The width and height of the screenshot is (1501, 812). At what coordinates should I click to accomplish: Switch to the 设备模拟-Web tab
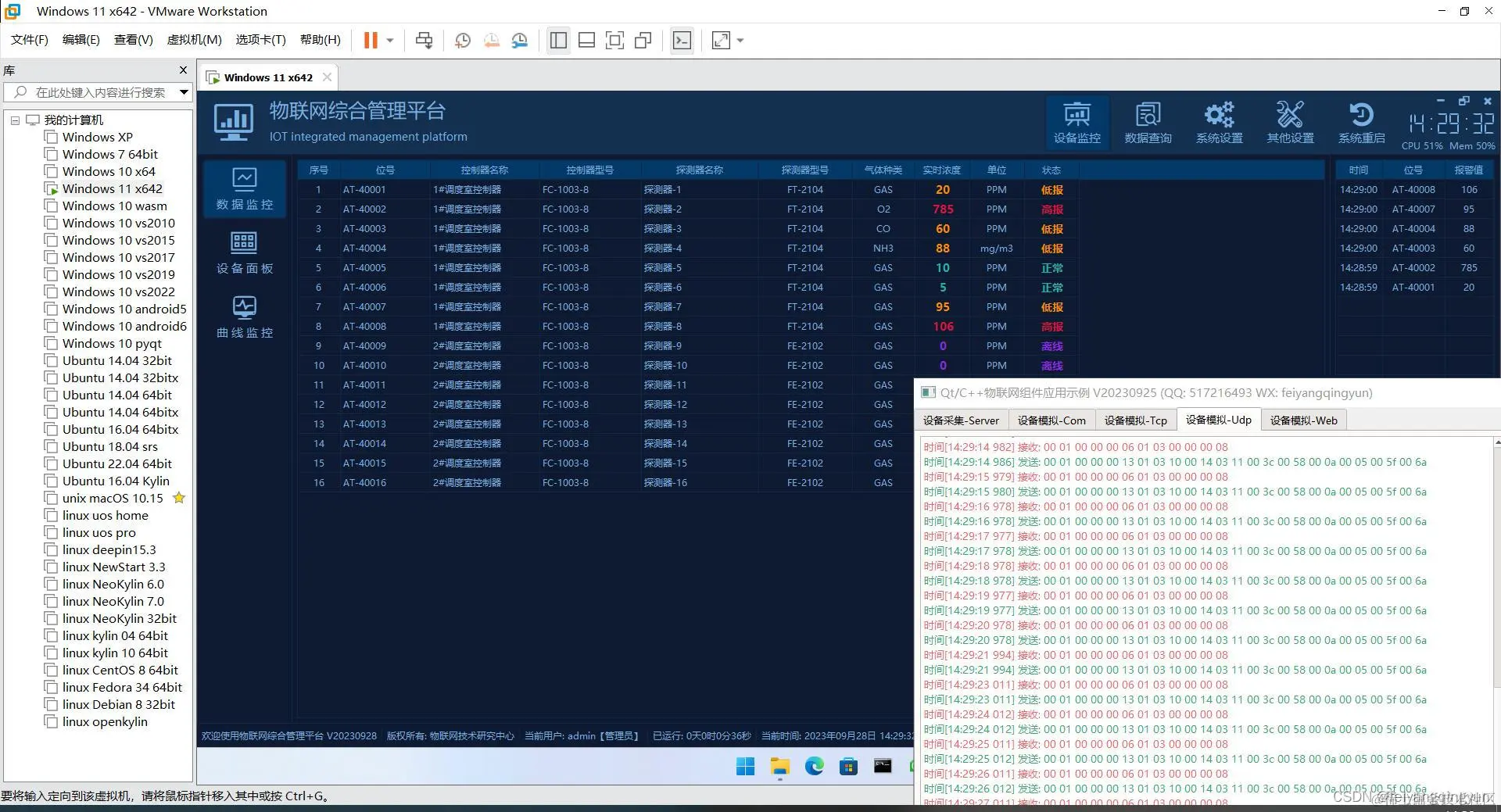coord(1304,420)
